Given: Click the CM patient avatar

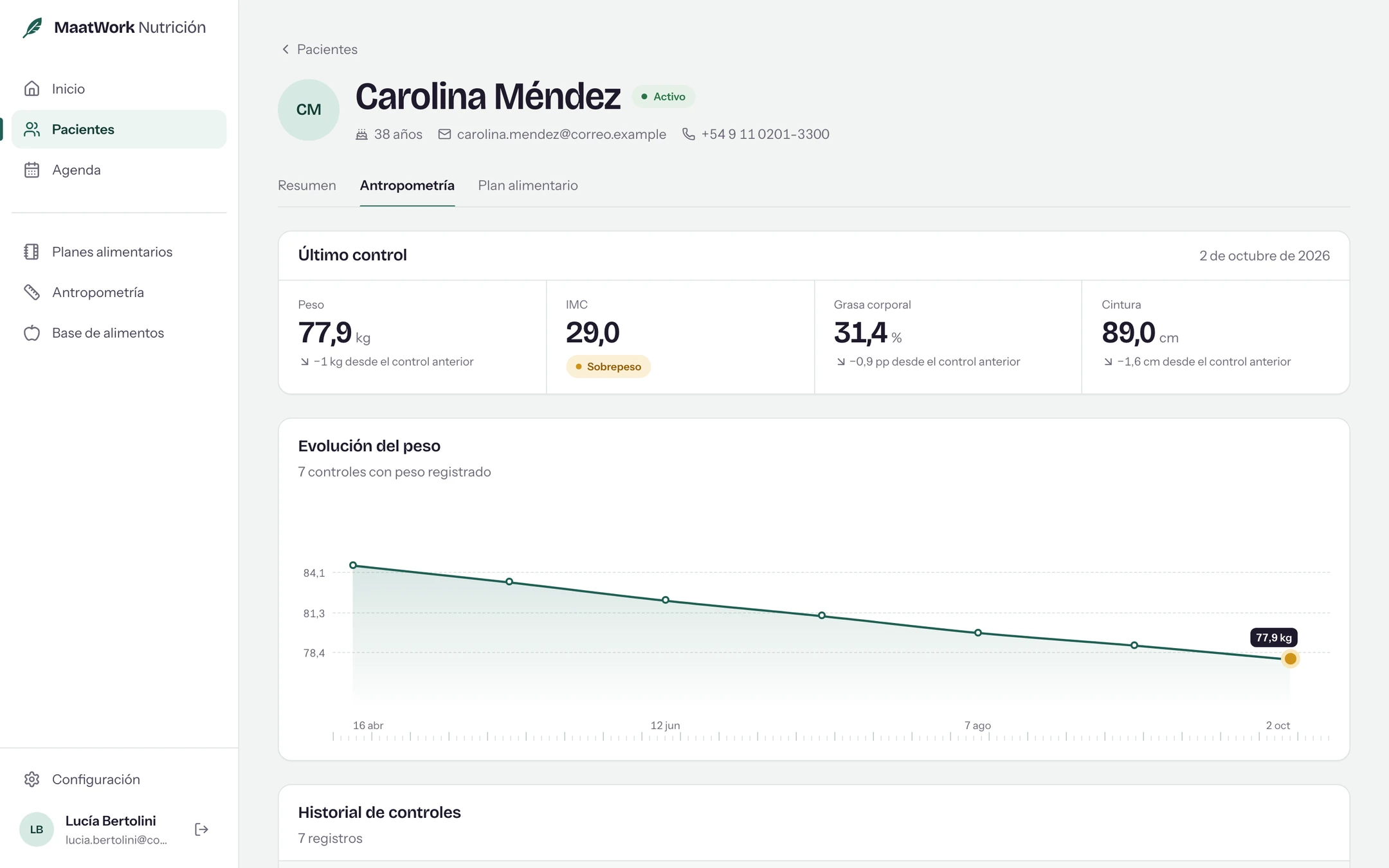Looking at the screenshot, I should (x=309, y=110).
